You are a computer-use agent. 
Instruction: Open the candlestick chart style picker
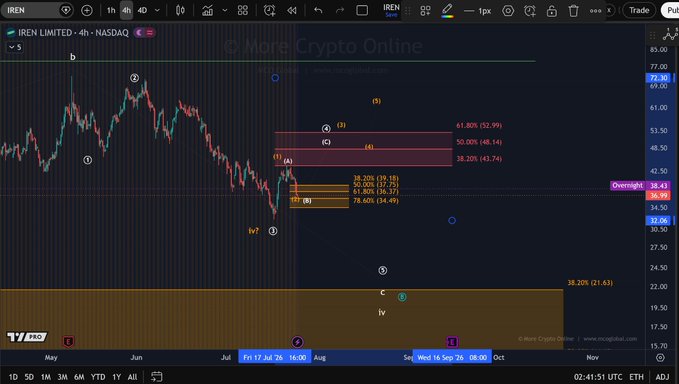point(180,10)
